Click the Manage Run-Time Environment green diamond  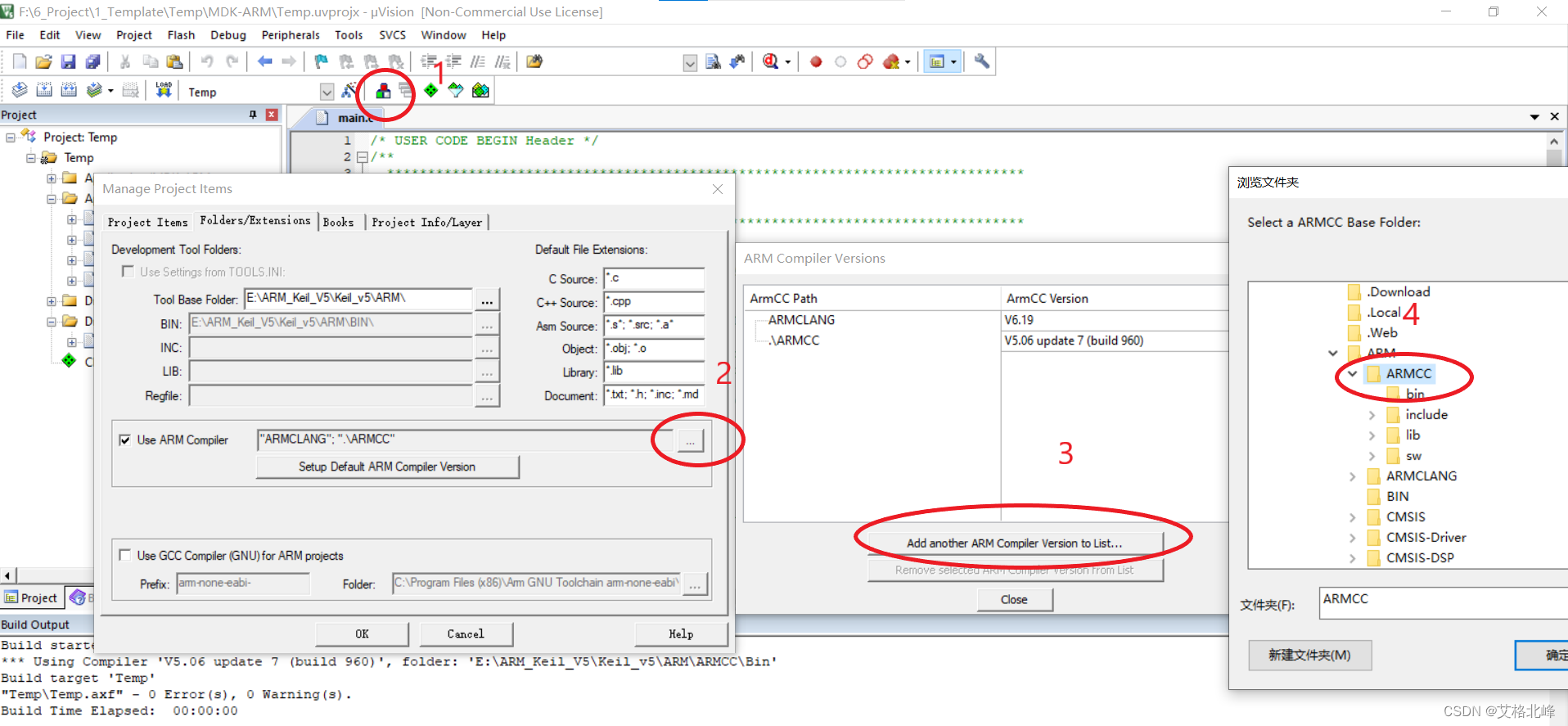click(x=430, y=90)
